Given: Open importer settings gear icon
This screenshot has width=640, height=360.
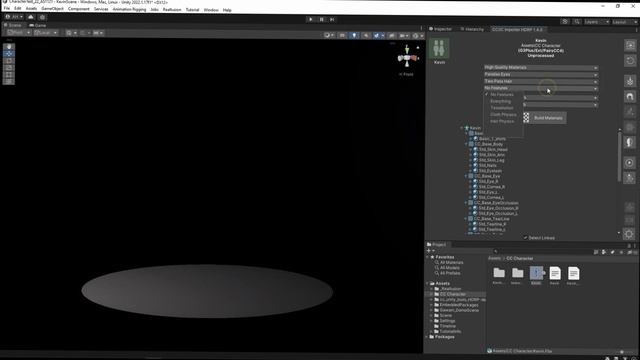Looking at the screenshot, I should pyautogui.click(x=629, y=234).
